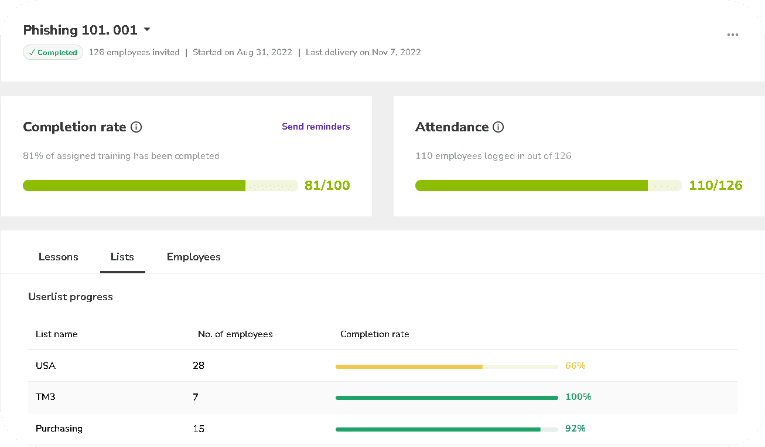
Task: Click the Send reminders link
Action: [x=315, y=127]
